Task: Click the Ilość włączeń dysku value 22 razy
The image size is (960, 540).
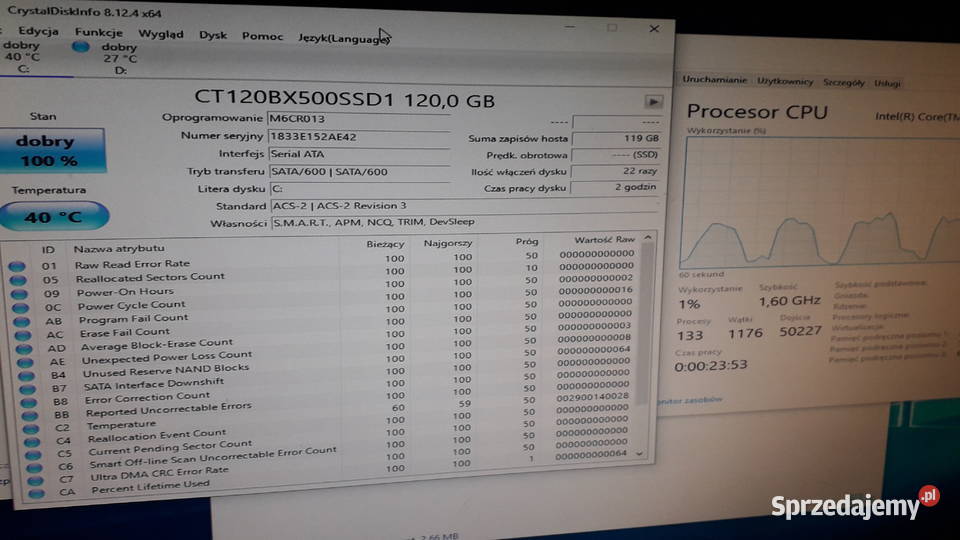Action: [x=615, y=171]
